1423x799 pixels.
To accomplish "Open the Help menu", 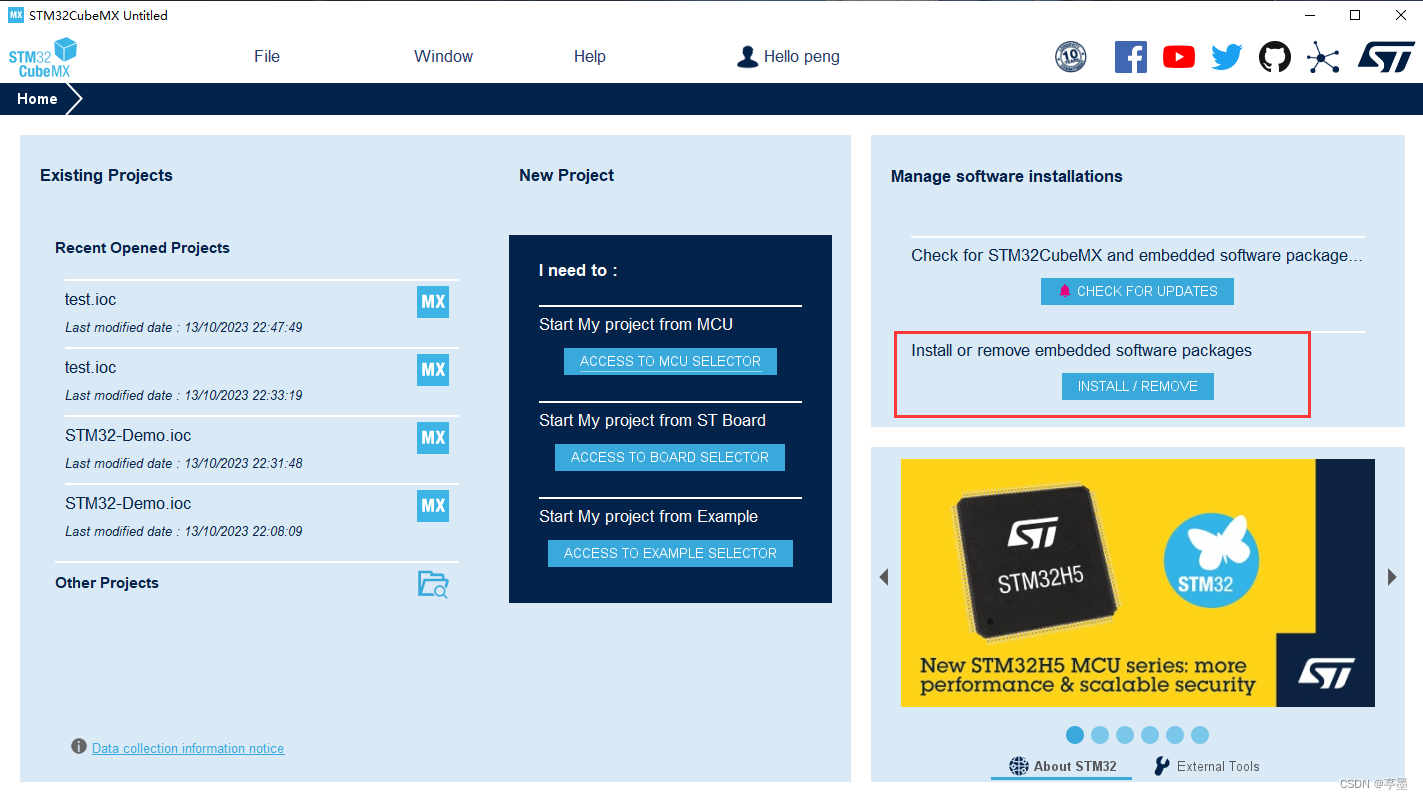I will pyautogui.click(x=590, y=57).
